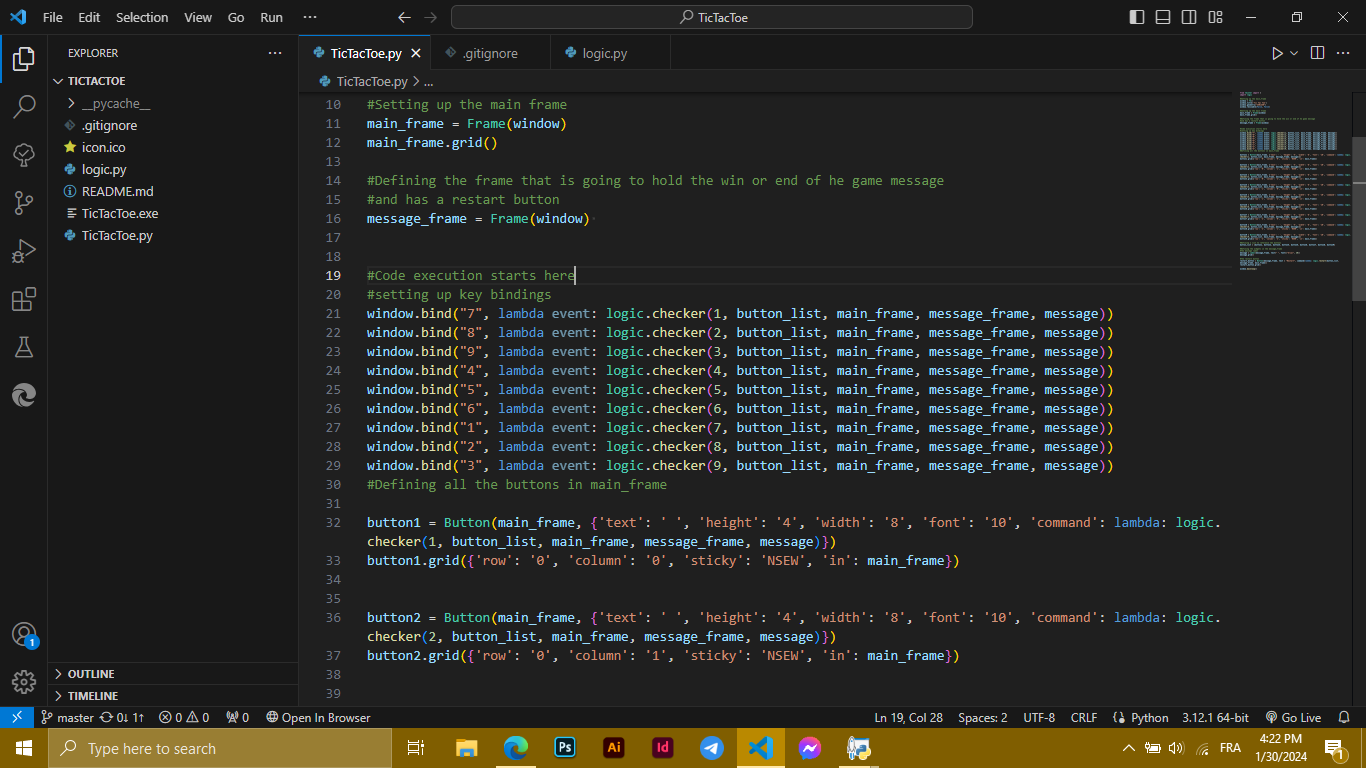Split the editor to the right

click(1317, 53)
